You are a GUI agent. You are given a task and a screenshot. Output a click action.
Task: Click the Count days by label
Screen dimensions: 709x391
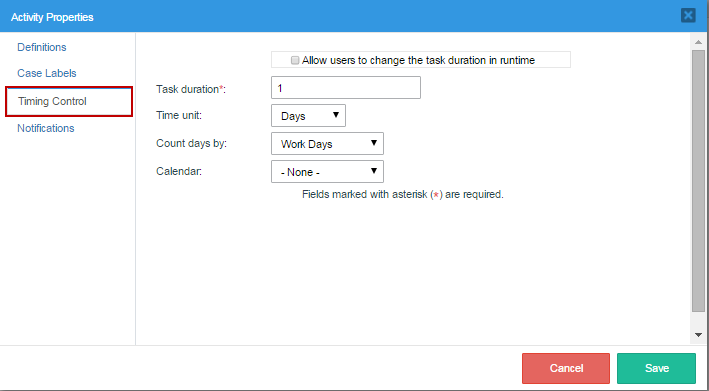191,143
